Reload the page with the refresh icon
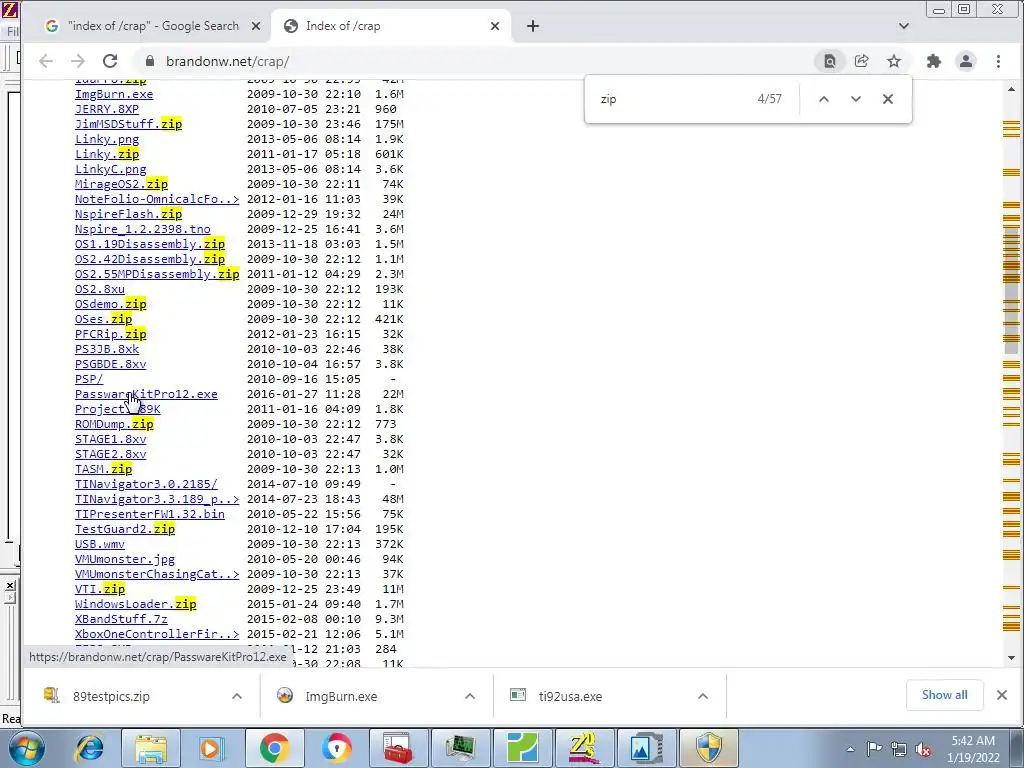 pyautogui.click(x=110, y=61)
